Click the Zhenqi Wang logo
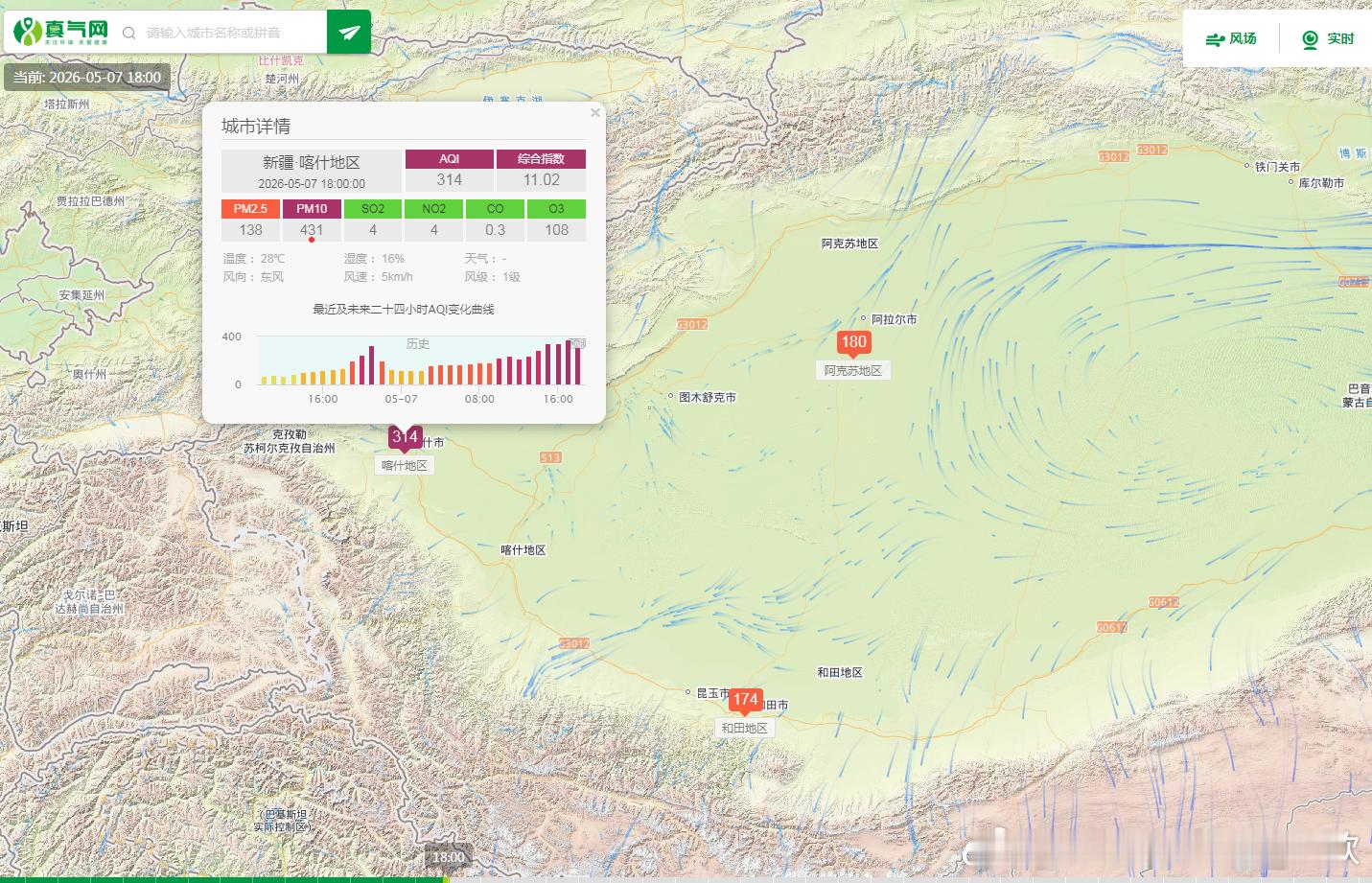Image resolution: width=1372 pixels, height=883 pixels. [x=61, y=32]
